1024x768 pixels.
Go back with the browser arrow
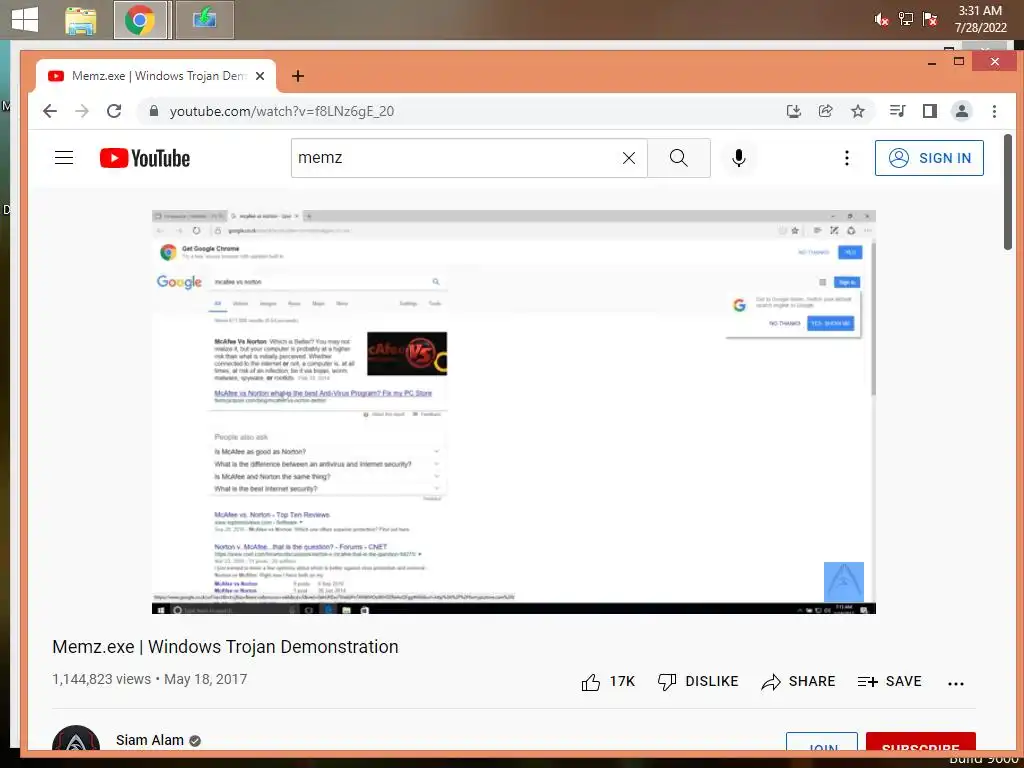pos(50,111)
